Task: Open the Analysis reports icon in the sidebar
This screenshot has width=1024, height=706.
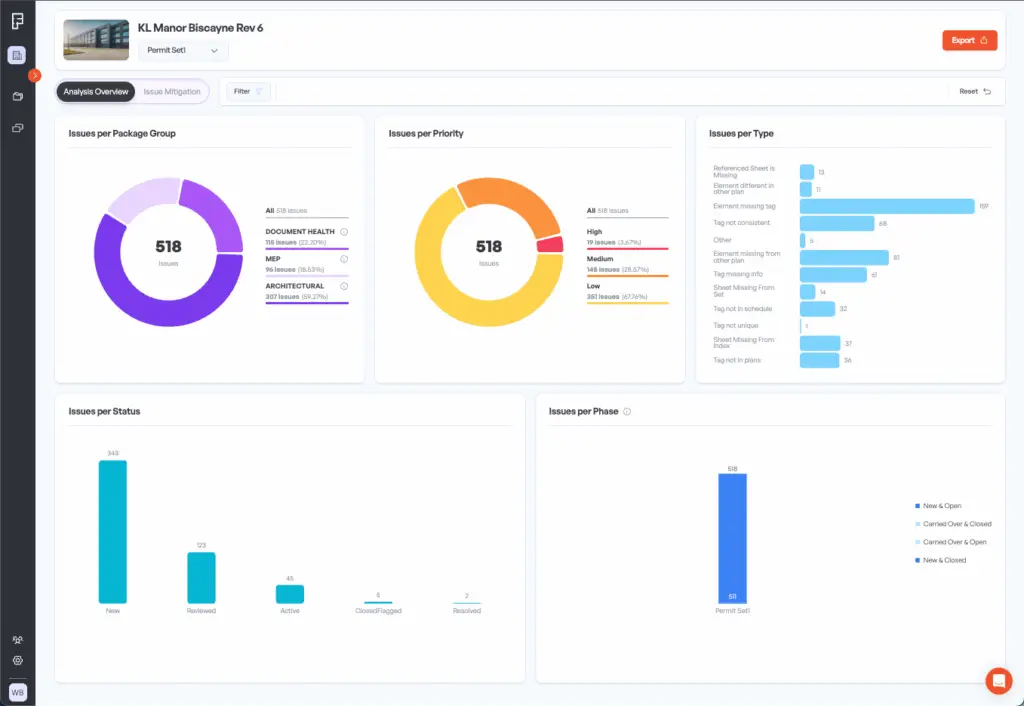Action: pyautogui.click(x=16, y=55)
